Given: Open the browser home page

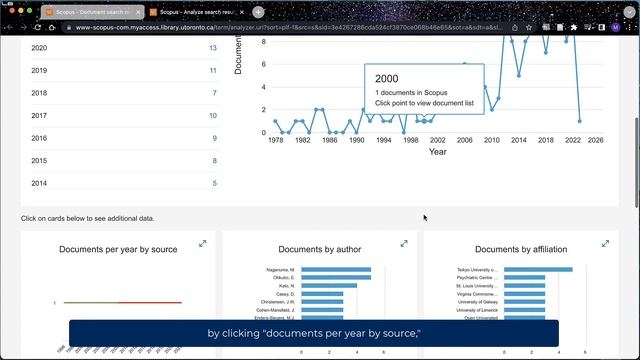Looking at the screenshot, I should click(52, 27).
